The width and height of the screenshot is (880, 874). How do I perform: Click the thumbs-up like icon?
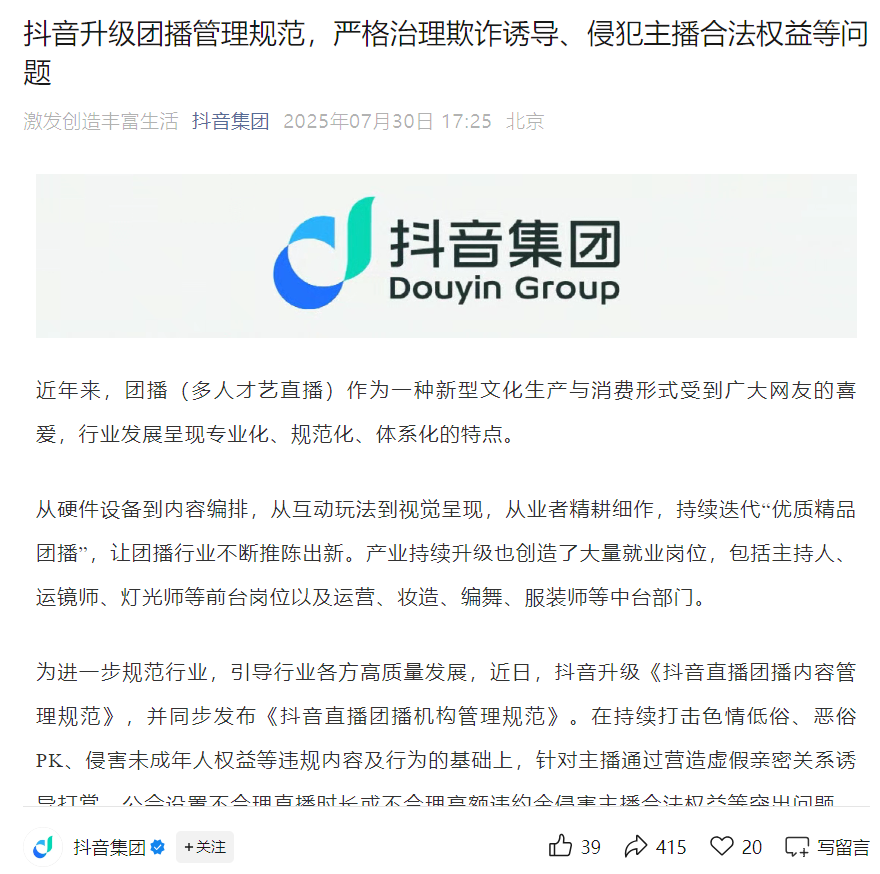pyautogui.click(x=560, y=846)
